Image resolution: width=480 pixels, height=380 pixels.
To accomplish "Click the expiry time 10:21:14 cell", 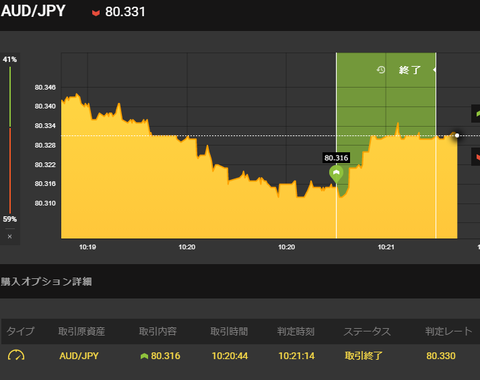I will [296, 356].
